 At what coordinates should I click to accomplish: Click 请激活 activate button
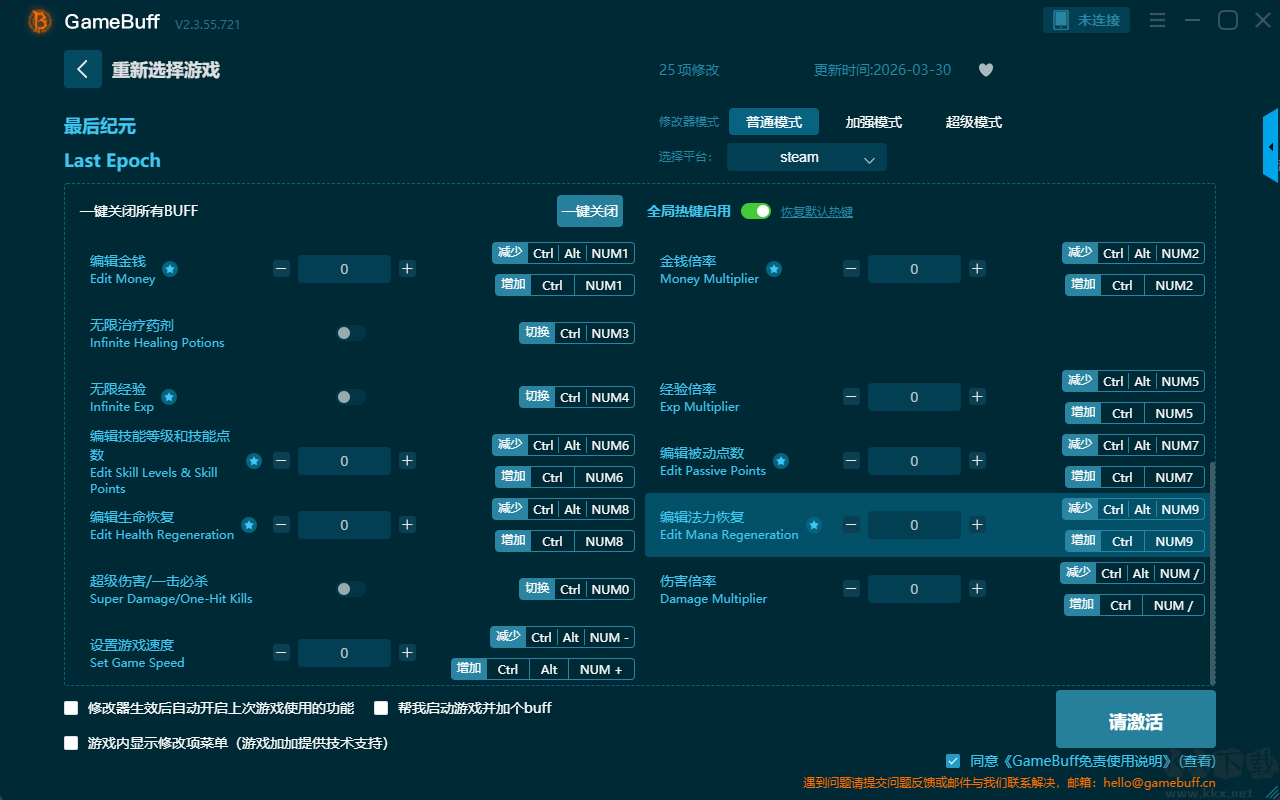pyautogui.click(x=1136, y=719)
